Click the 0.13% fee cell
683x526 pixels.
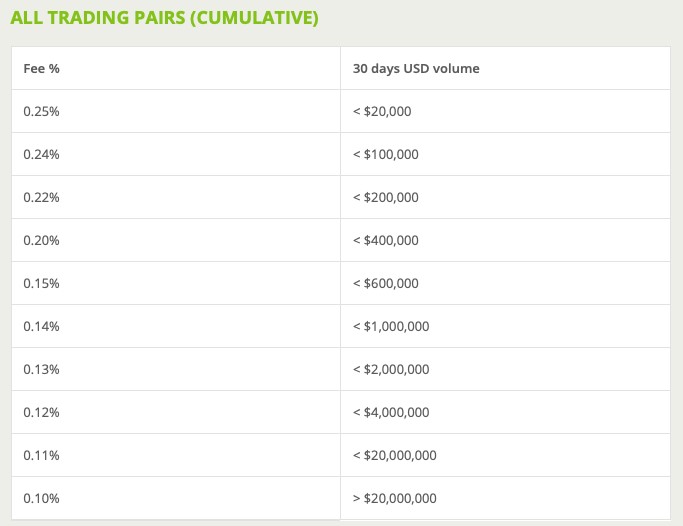pos(176,369)
